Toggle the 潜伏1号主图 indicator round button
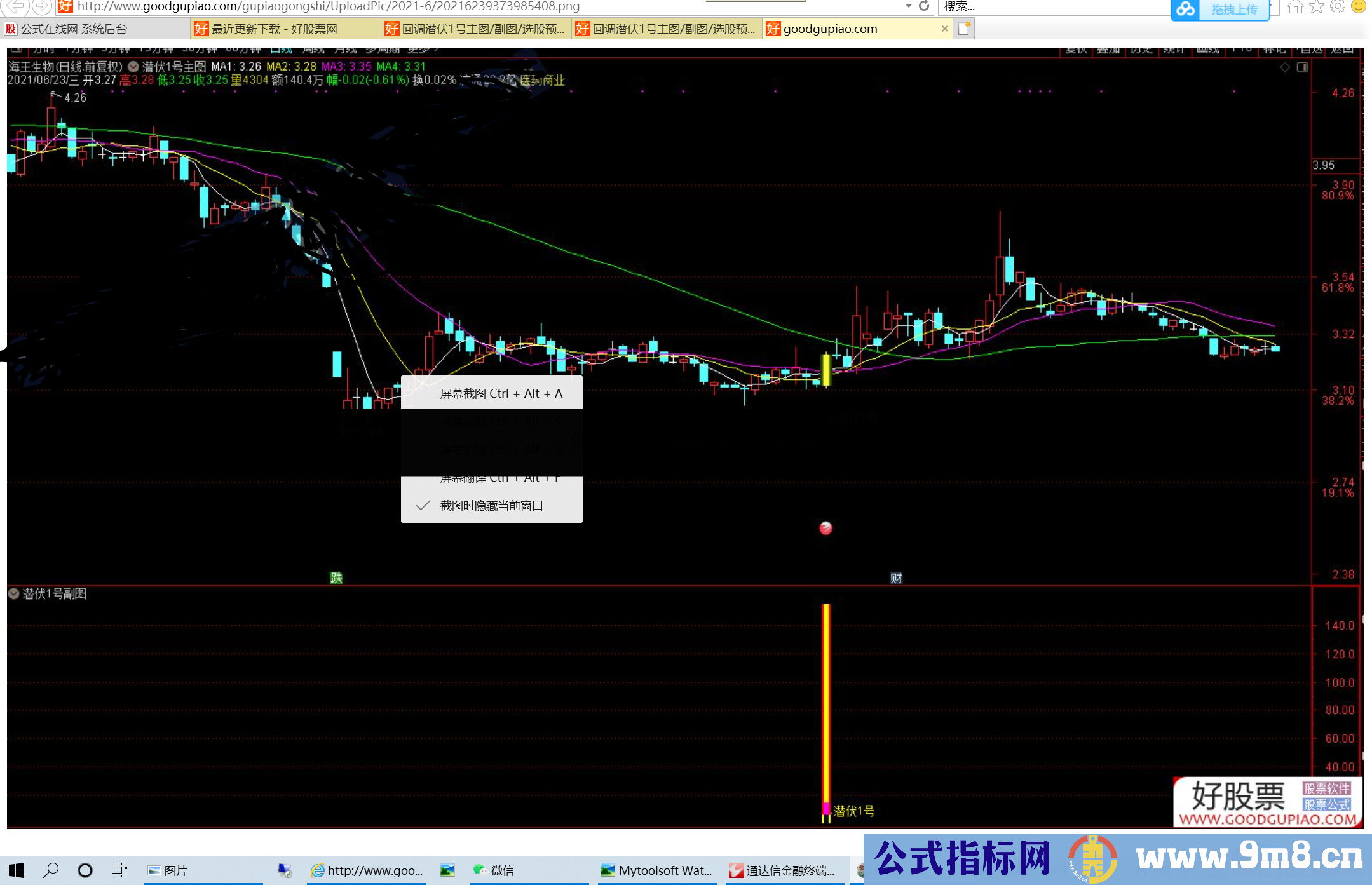Image resolution: width=1372 pixels, height=885 pixels. click(x=133, y=67)
